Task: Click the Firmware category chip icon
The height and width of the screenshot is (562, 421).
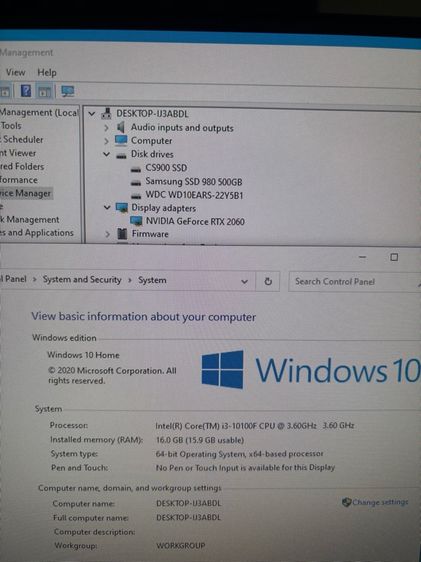Action: (122, 234)
